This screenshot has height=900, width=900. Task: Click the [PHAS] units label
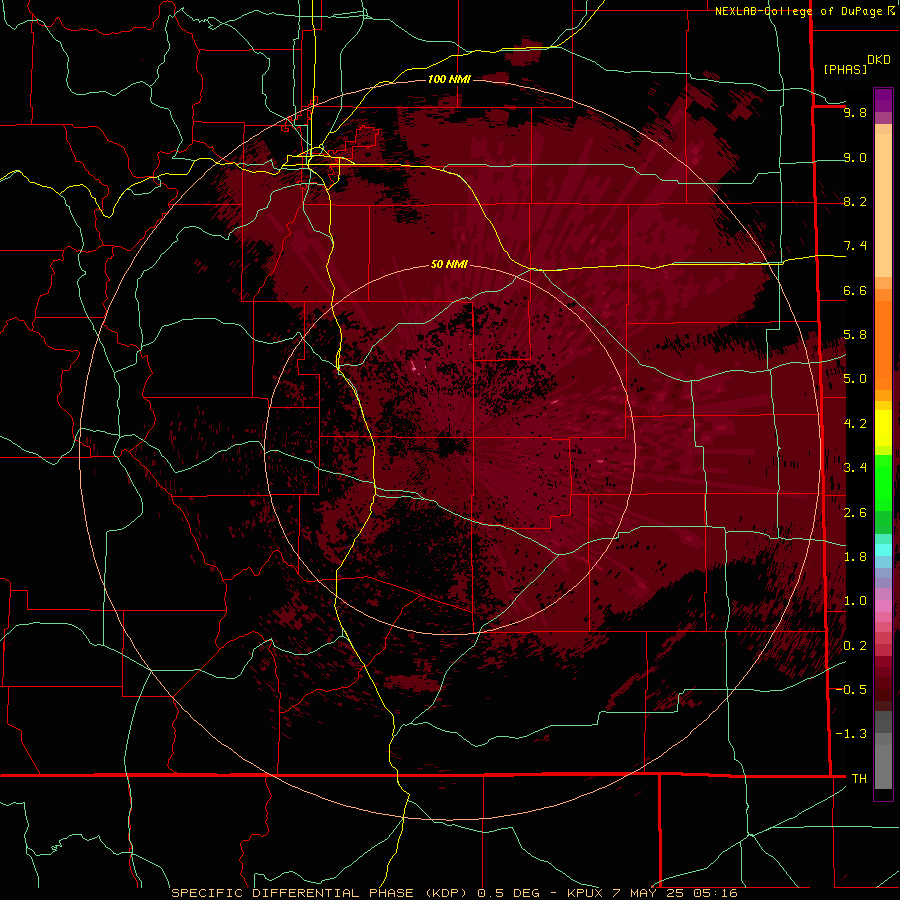[x=845, y=69]
